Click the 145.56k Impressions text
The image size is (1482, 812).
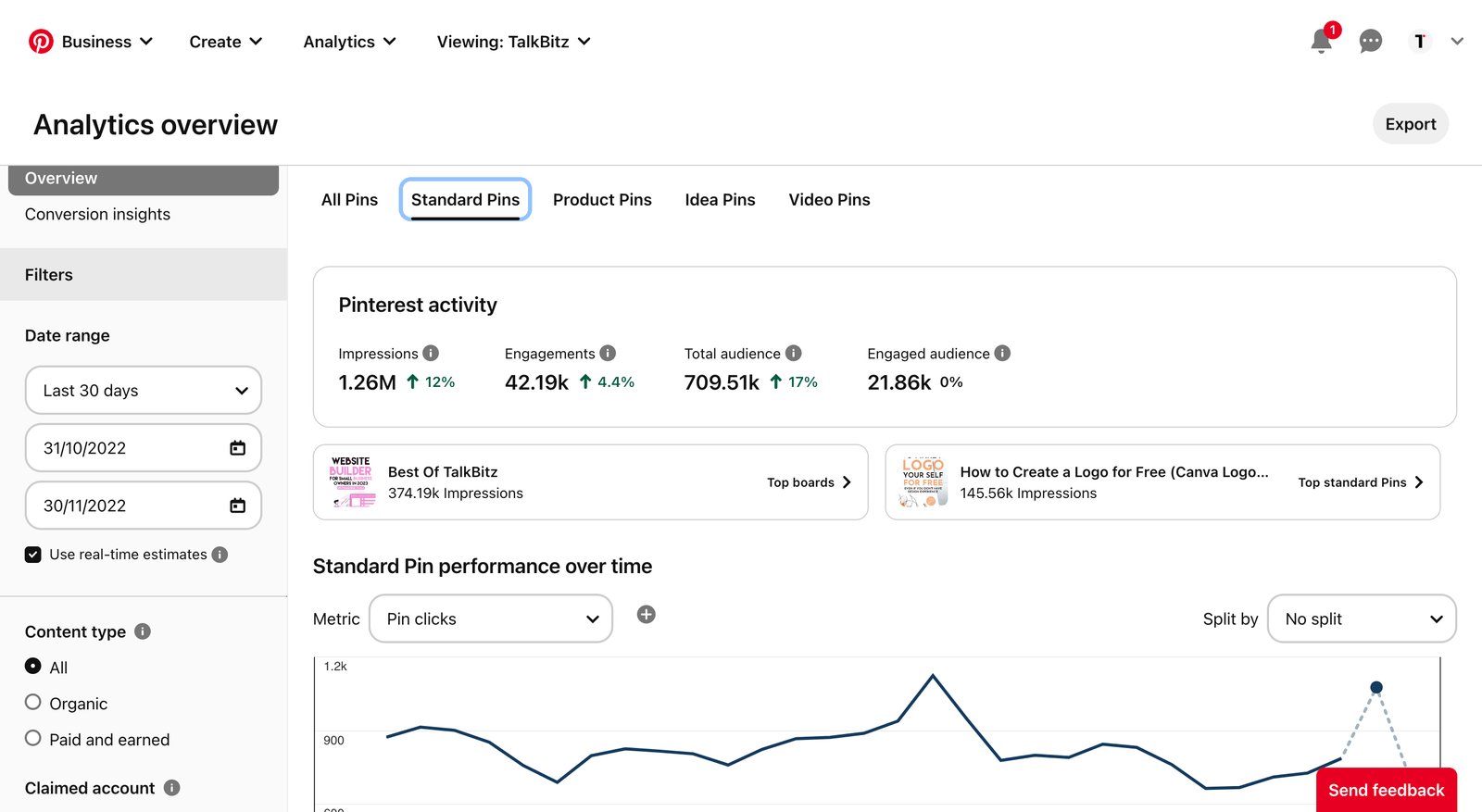click(x=1028, y=493)
